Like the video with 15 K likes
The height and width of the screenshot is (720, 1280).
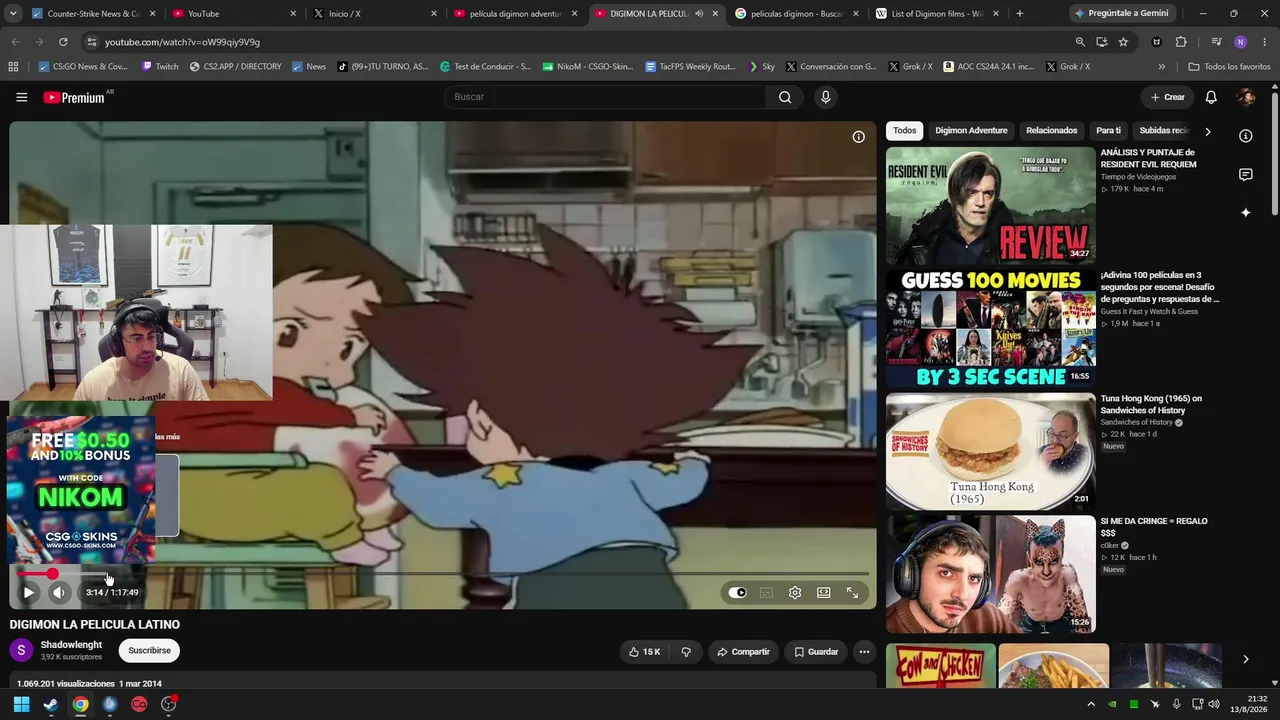pyautogui.click(x=644, y=652)
